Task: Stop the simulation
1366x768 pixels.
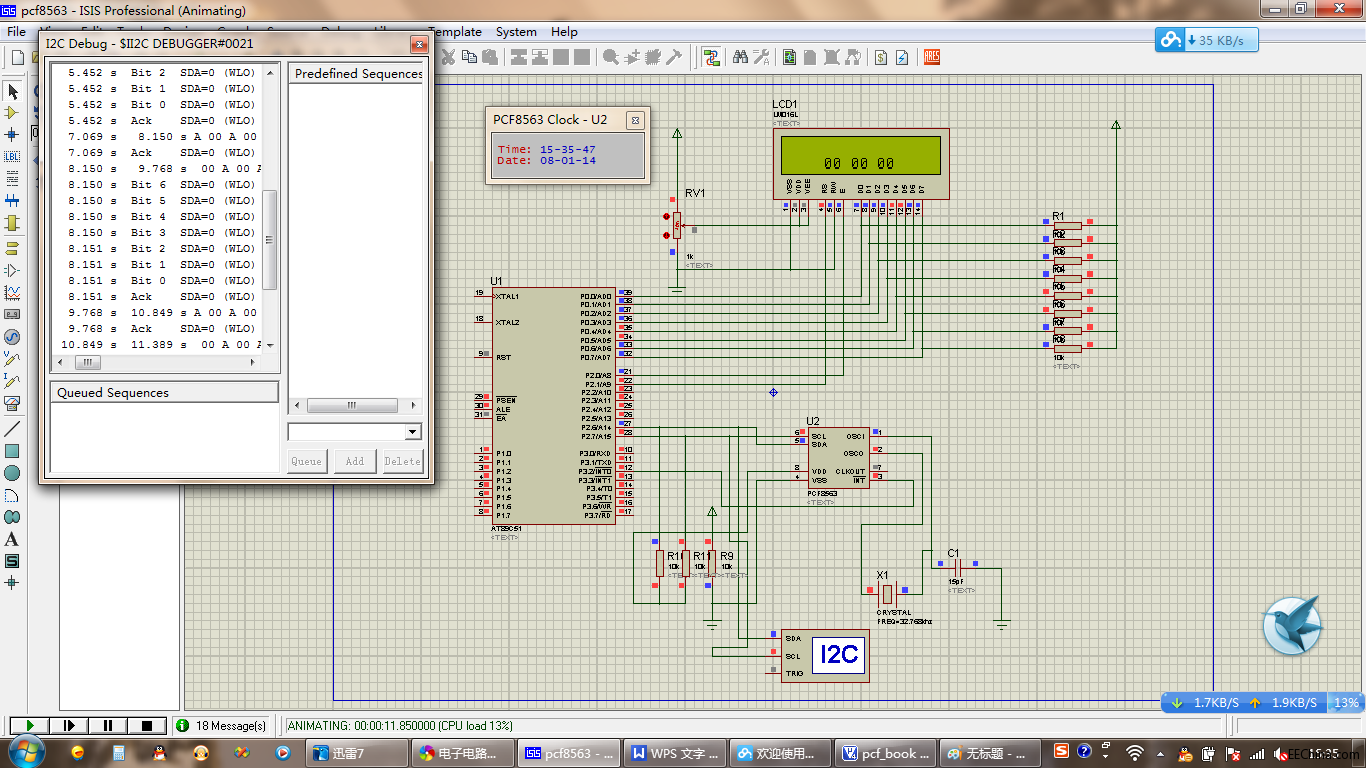Action: [147, 725]
